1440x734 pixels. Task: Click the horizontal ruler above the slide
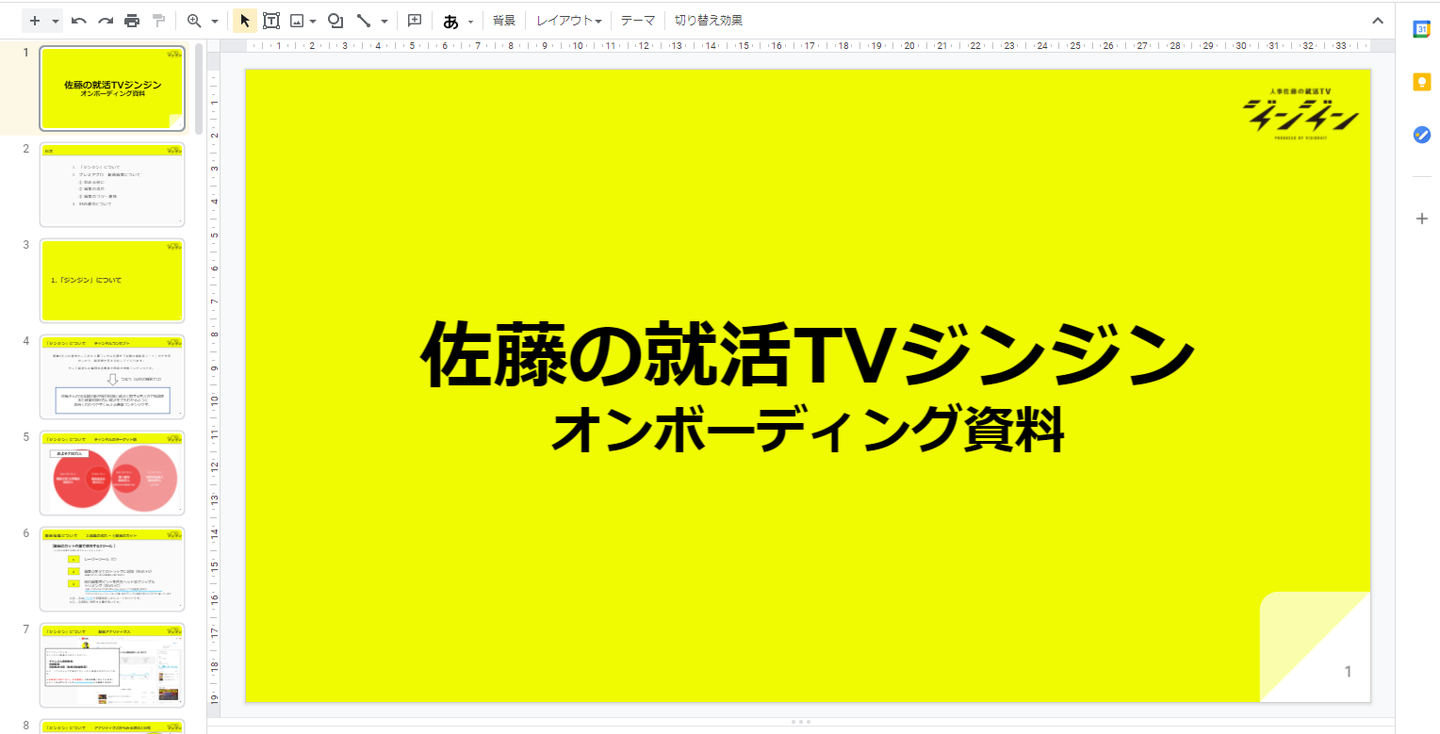coord(807,45)
